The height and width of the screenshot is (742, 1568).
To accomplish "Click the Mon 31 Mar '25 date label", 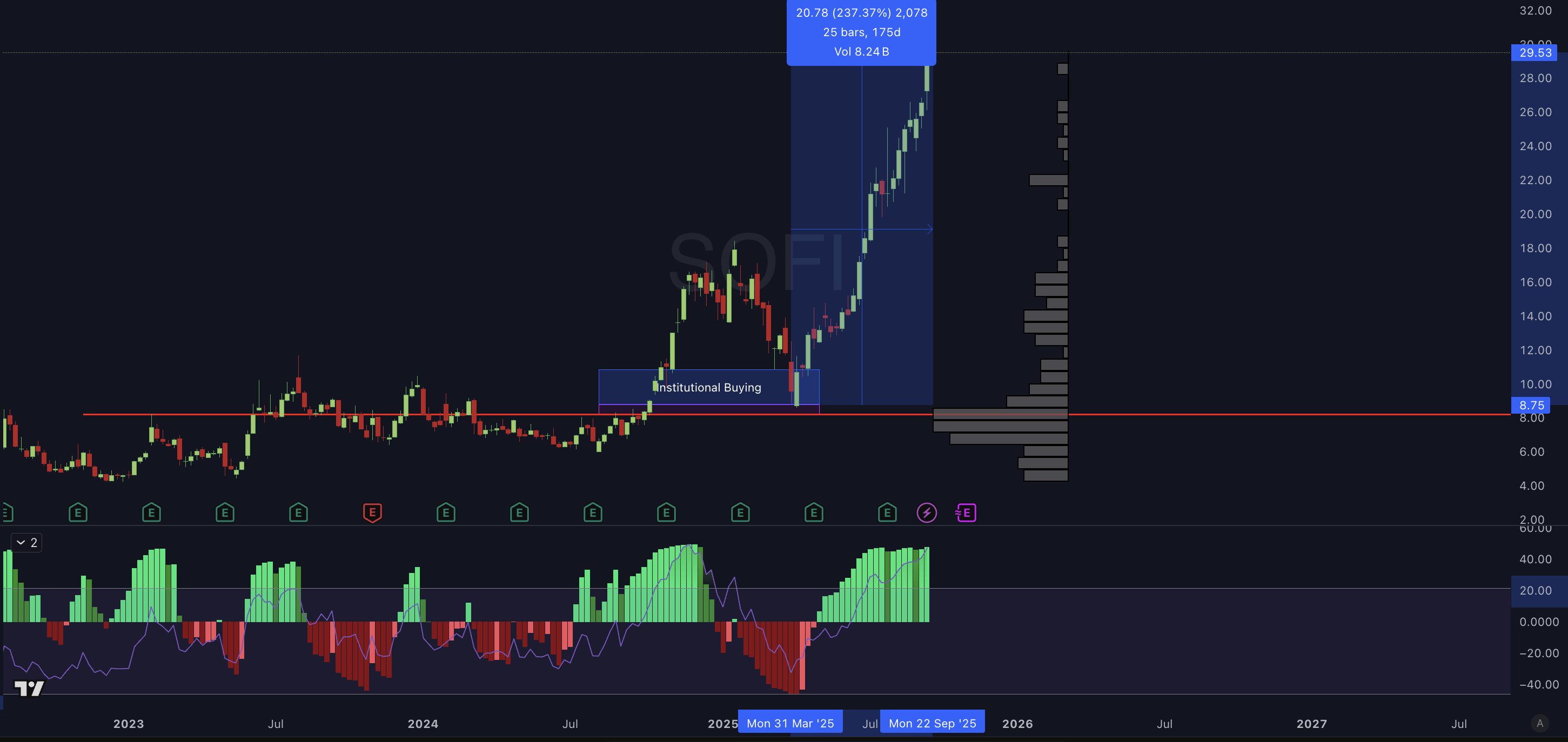I will tap(790, 723).
